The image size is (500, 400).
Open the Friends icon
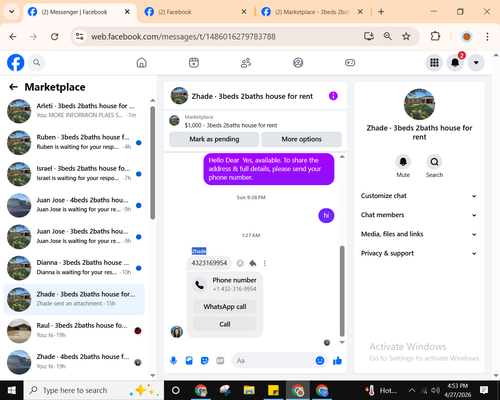(246, 63)
